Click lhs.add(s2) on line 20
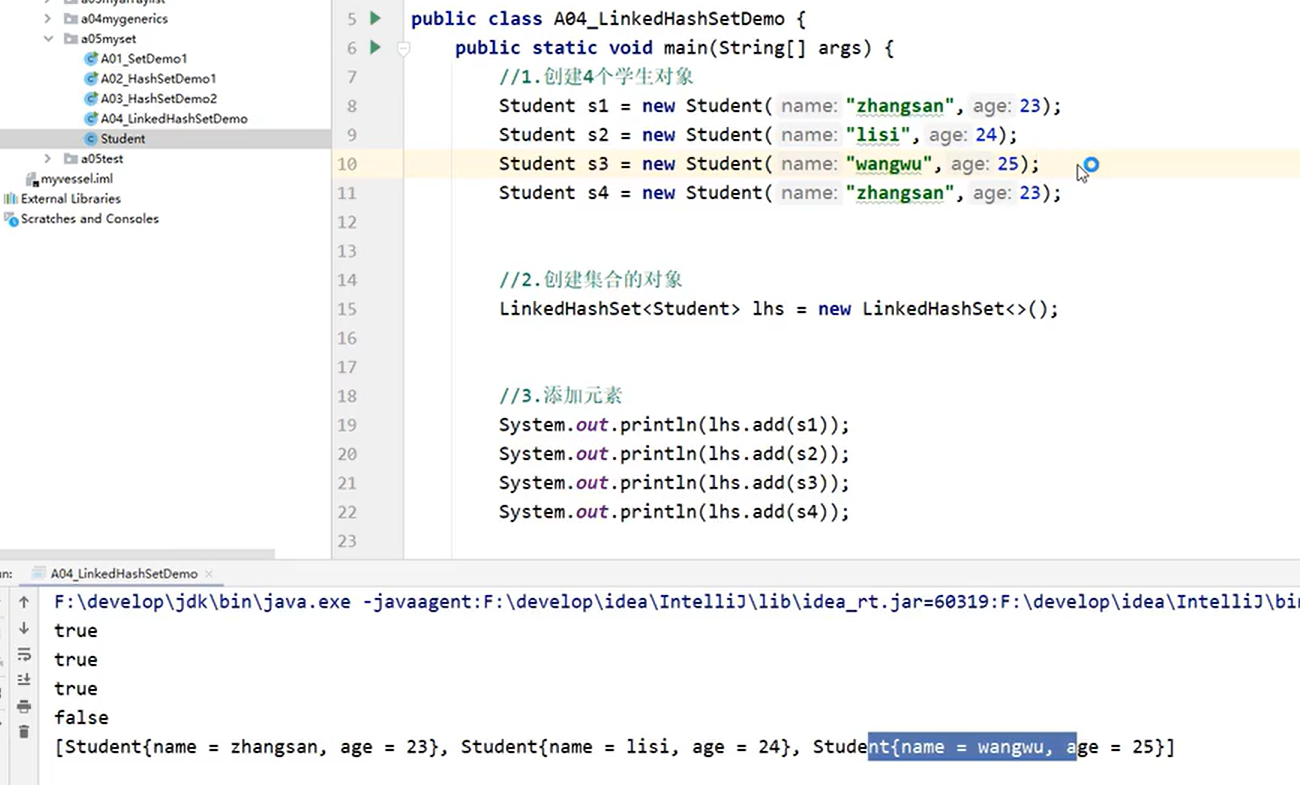Viewport: 1300px width, 785px height. click(x=768, y=454)
